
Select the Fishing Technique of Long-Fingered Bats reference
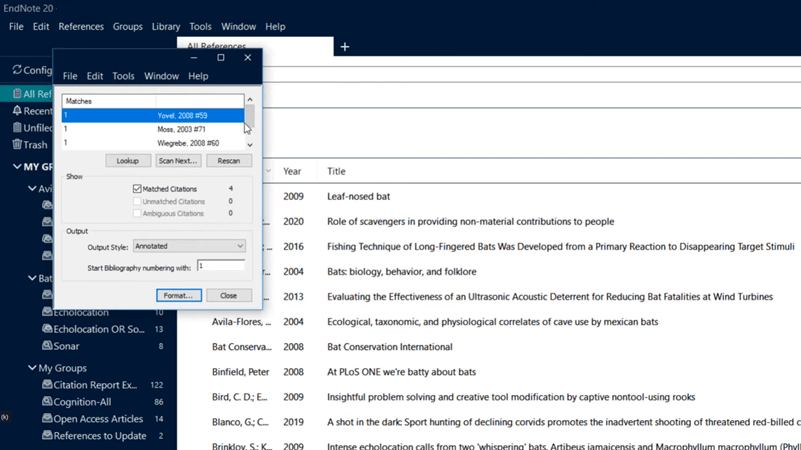(560, 246)
